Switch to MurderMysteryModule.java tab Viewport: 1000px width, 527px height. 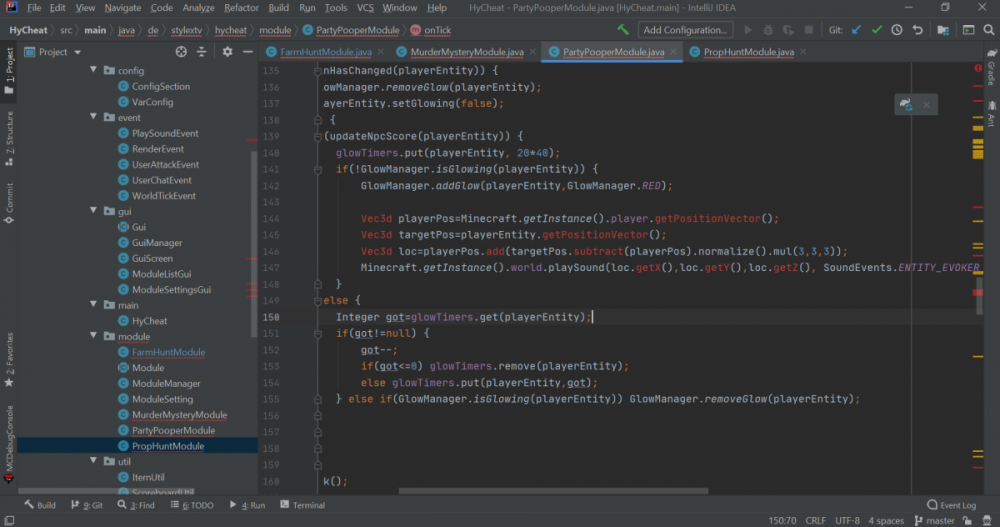[467, 52]
